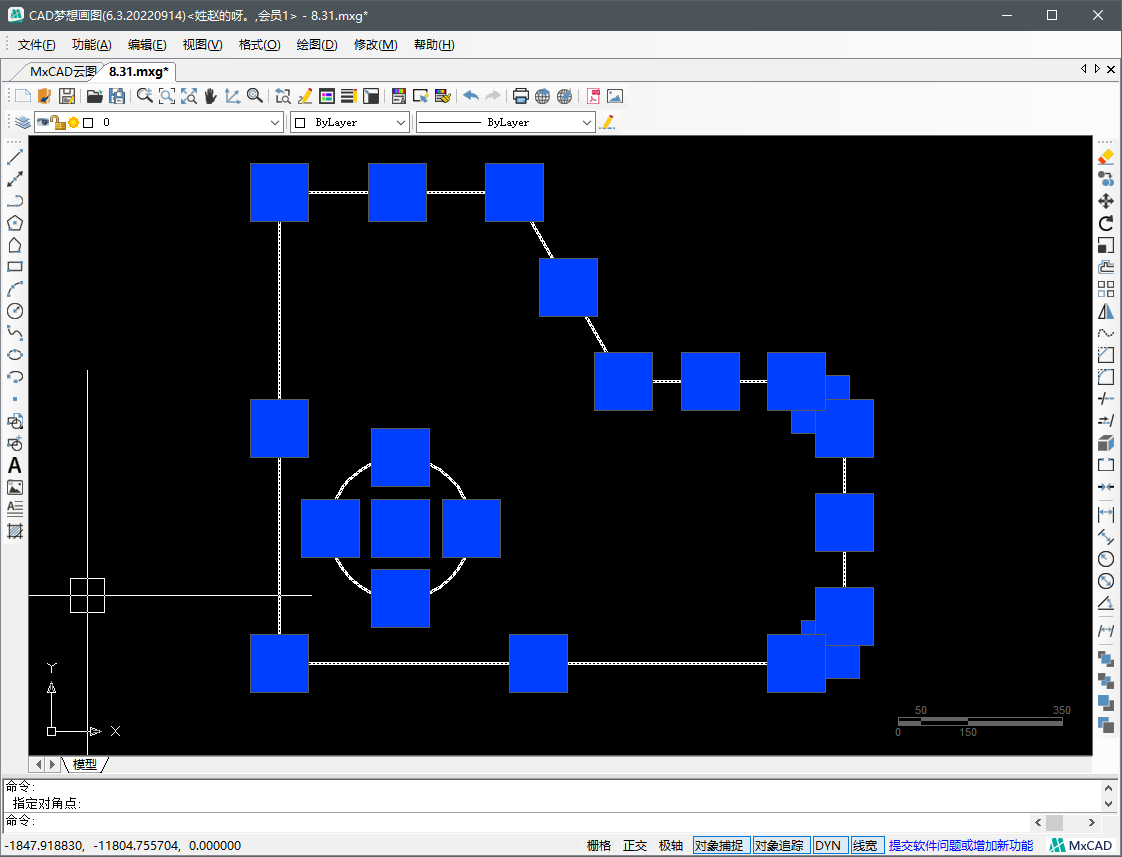The height and width of the screenshot is (857, 1122).
Task: Click the New file icon
Action: 23,96
